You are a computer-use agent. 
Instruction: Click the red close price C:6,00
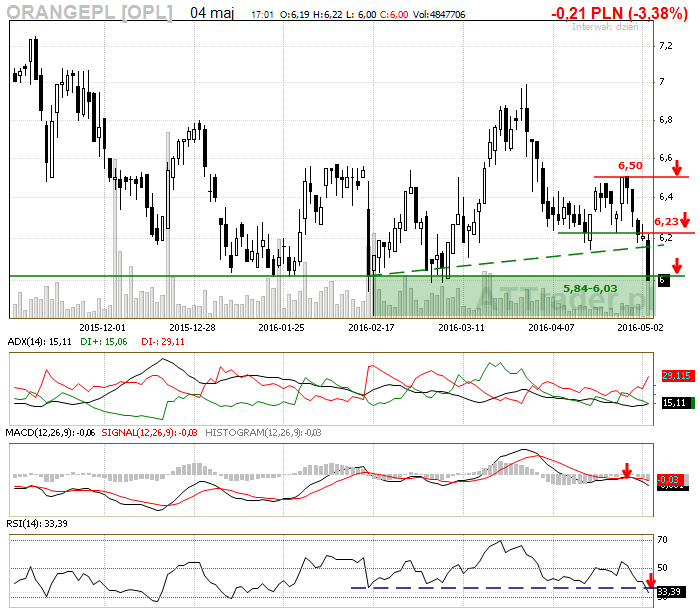(x=393, y=15)
